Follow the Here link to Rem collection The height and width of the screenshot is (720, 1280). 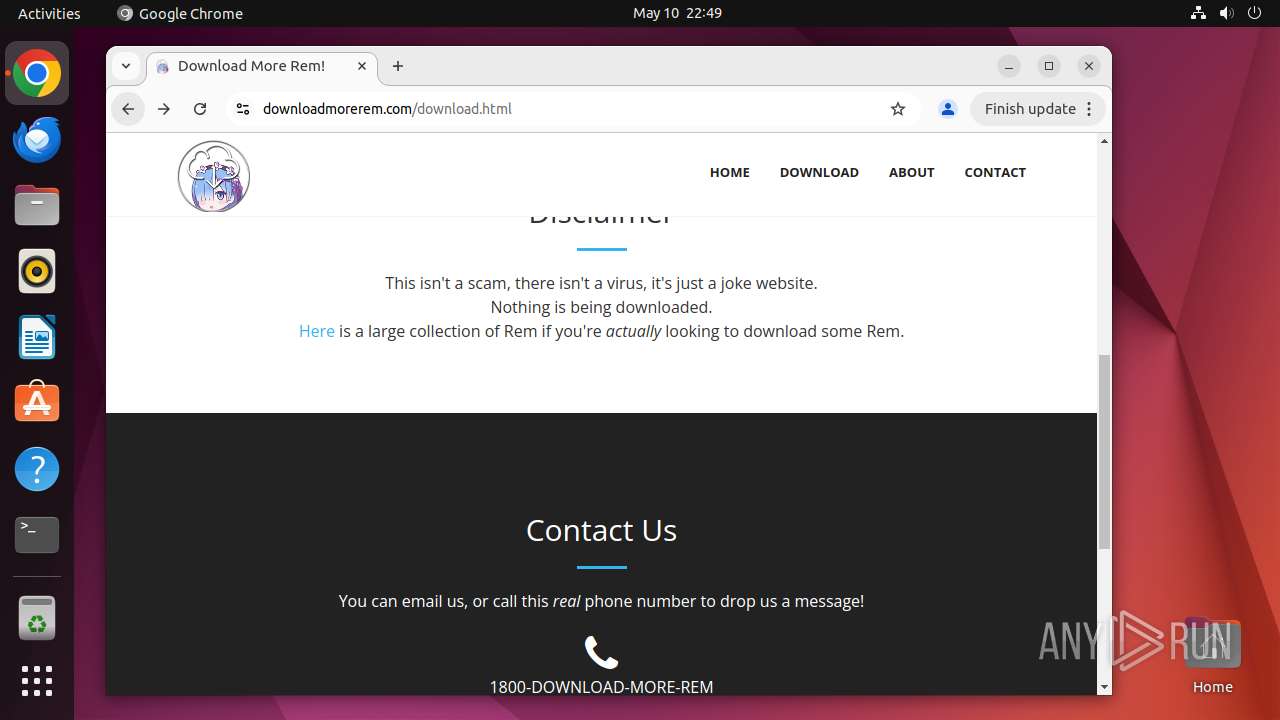coord(317,331)
